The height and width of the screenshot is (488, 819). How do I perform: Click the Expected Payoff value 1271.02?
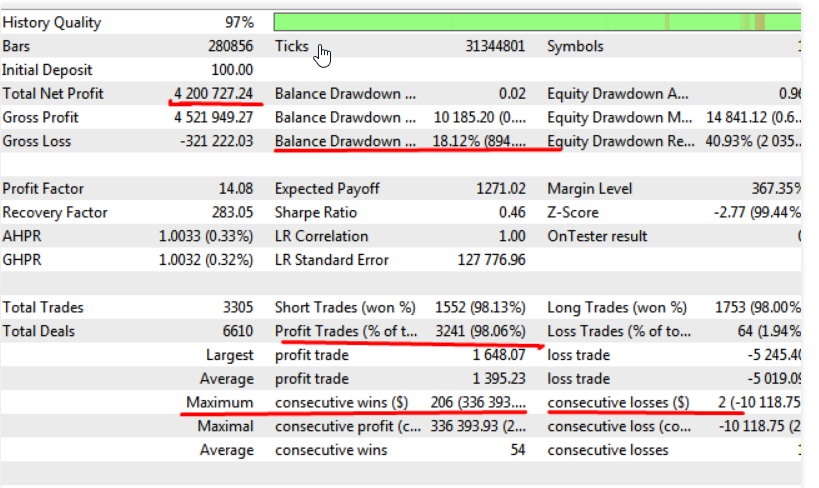pyautogui.click(x=501, y=189)
